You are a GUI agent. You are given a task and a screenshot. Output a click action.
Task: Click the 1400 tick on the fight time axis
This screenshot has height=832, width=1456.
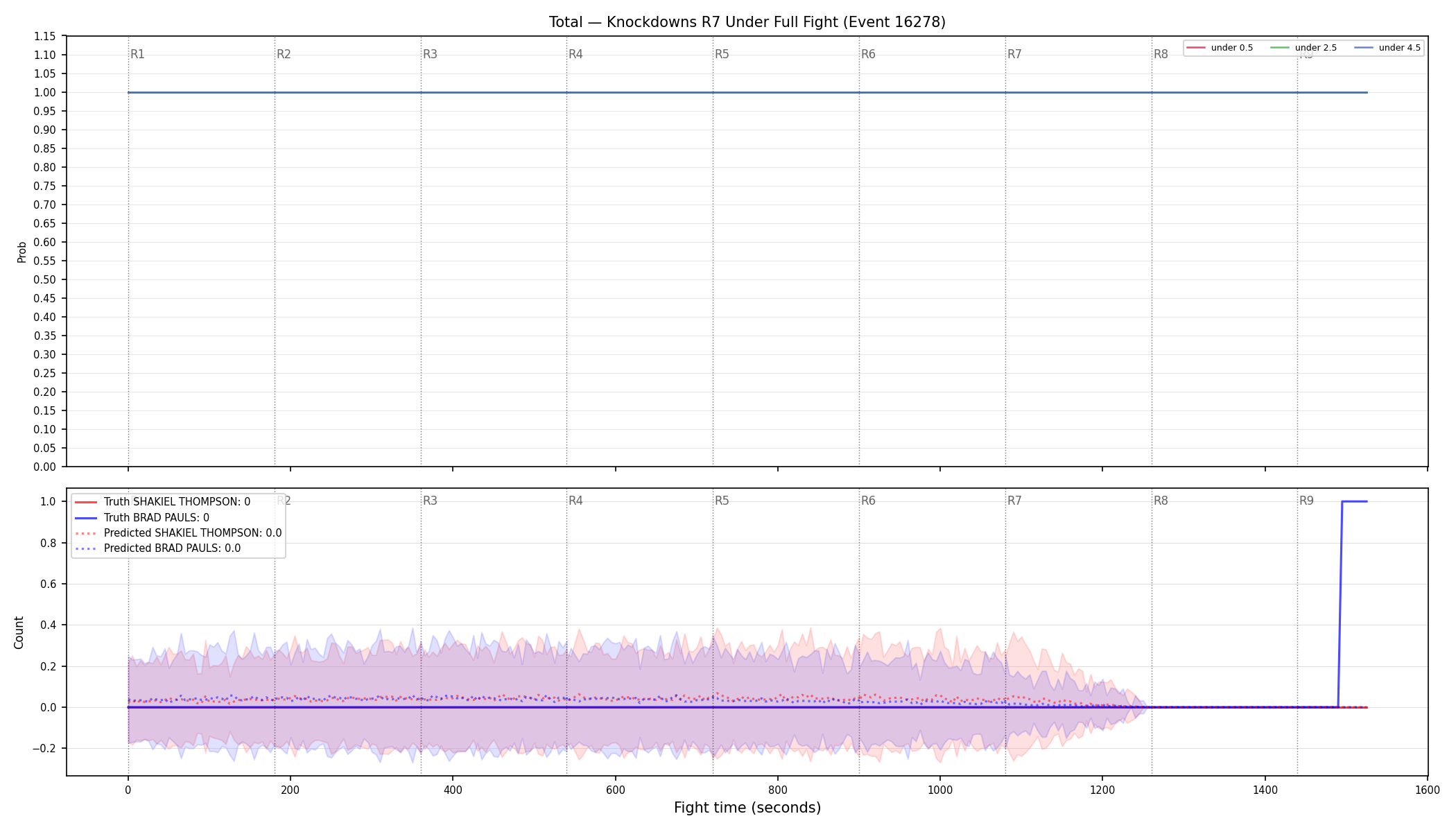pyautogui.click(x=1265, y=790)
